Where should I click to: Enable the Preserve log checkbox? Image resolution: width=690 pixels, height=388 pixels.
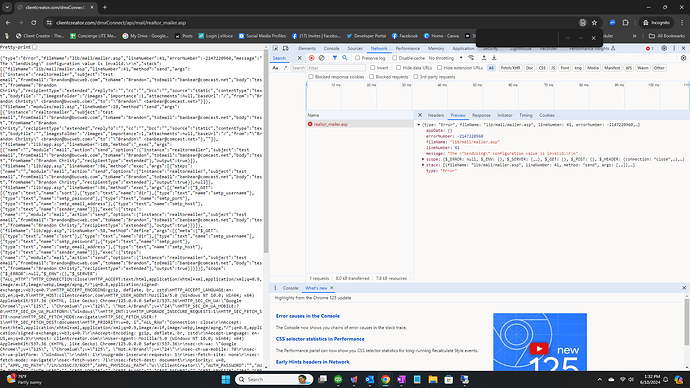click(358, 58)
